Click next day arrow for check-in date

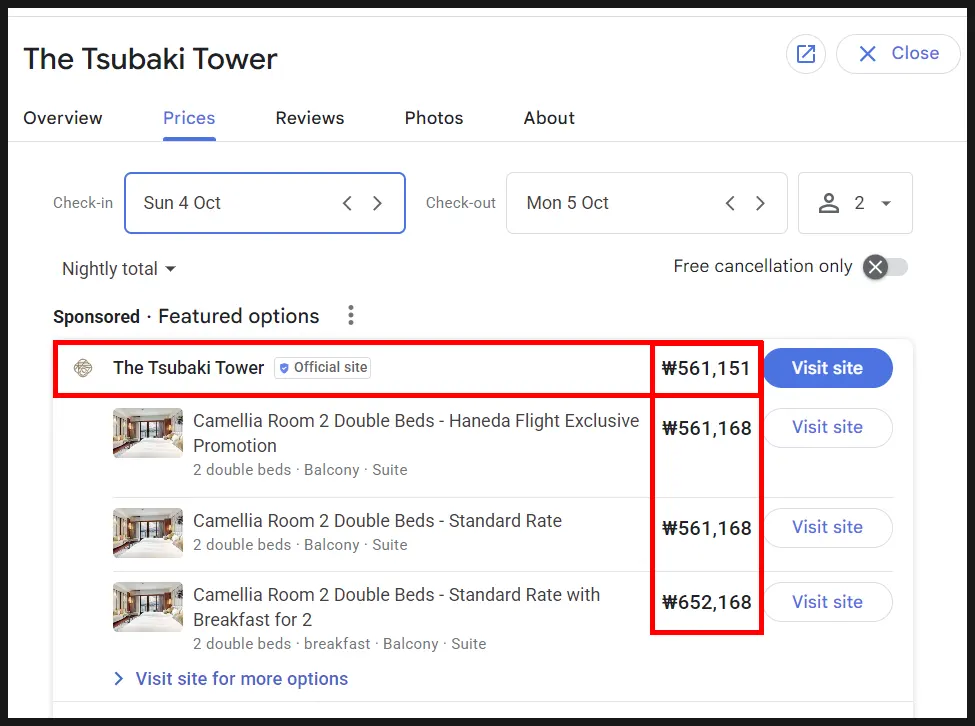point(377,203)
